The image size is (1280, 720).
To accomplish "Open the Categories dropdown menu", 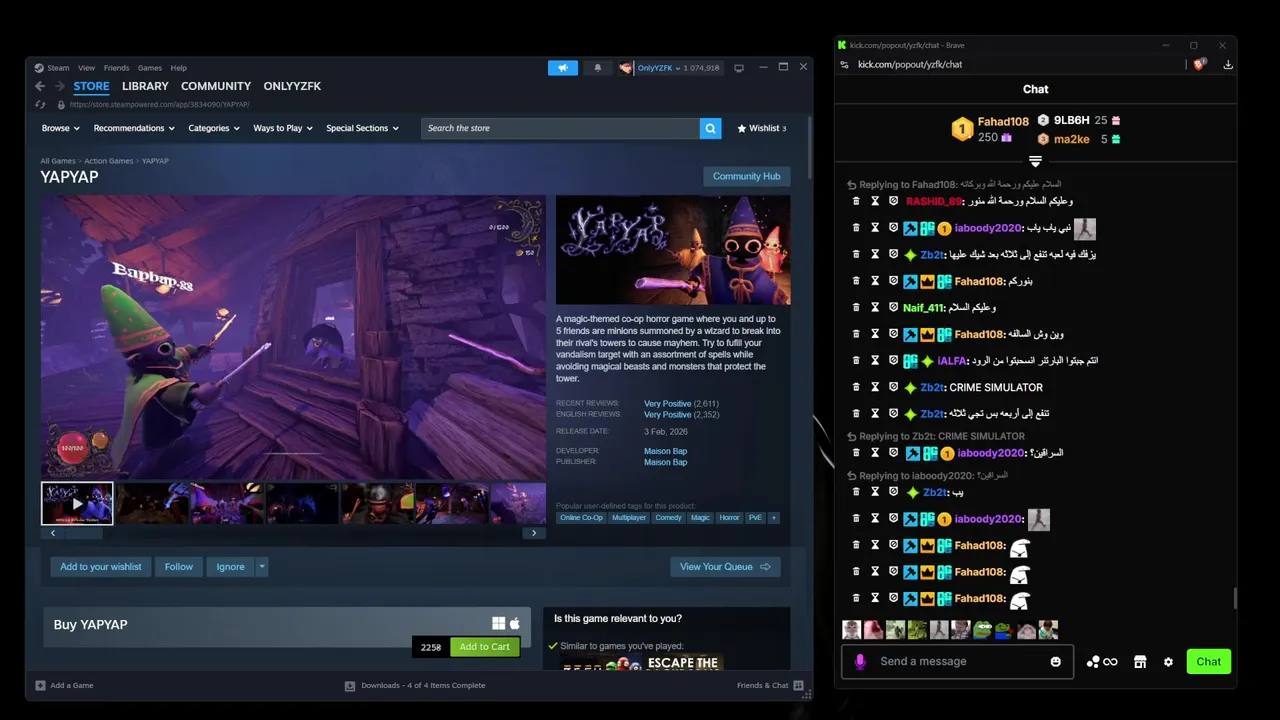I will 214,128.
